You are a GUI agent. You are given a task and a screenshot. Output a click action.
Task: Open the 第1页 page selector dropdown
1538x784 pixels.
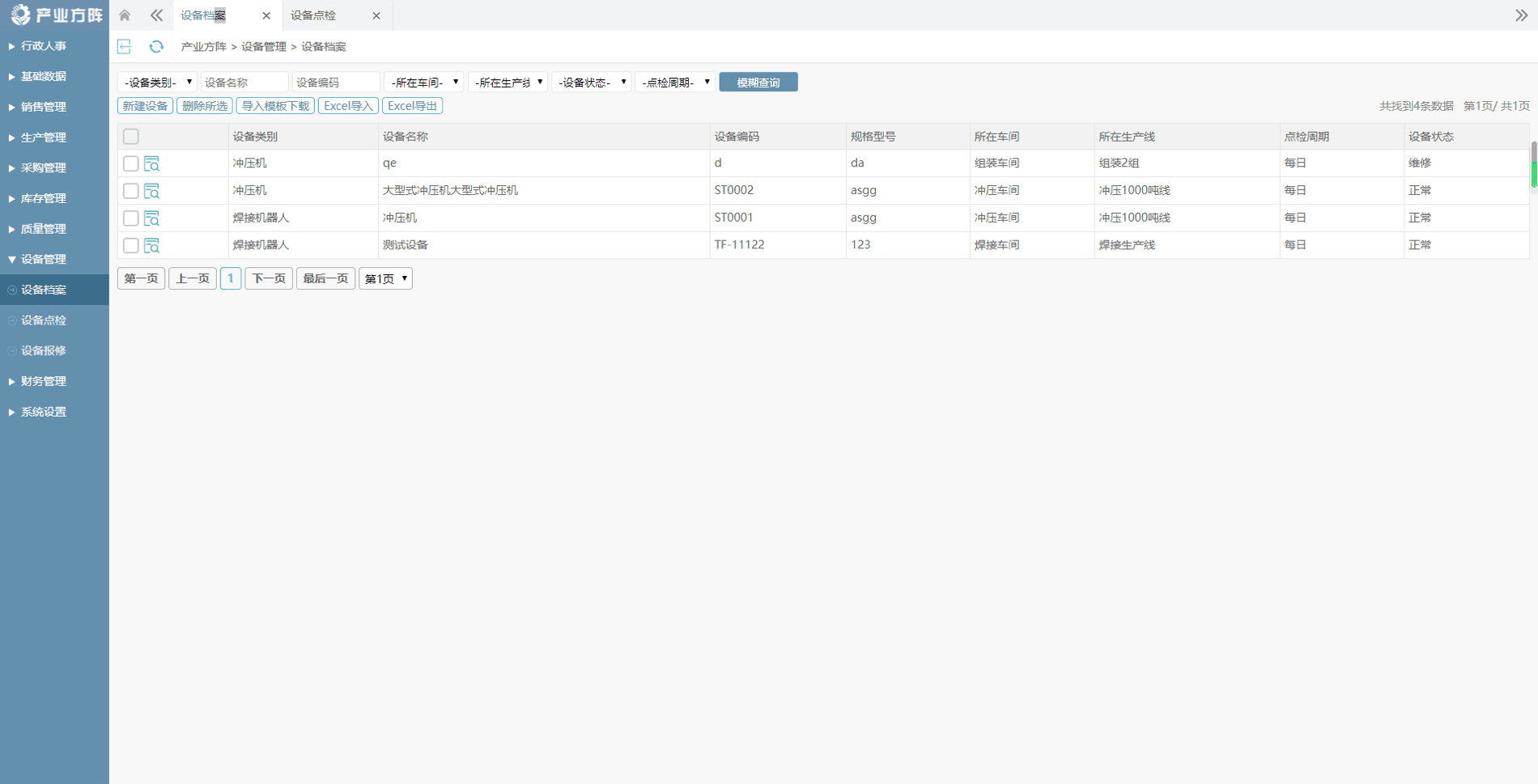point(385,278)
